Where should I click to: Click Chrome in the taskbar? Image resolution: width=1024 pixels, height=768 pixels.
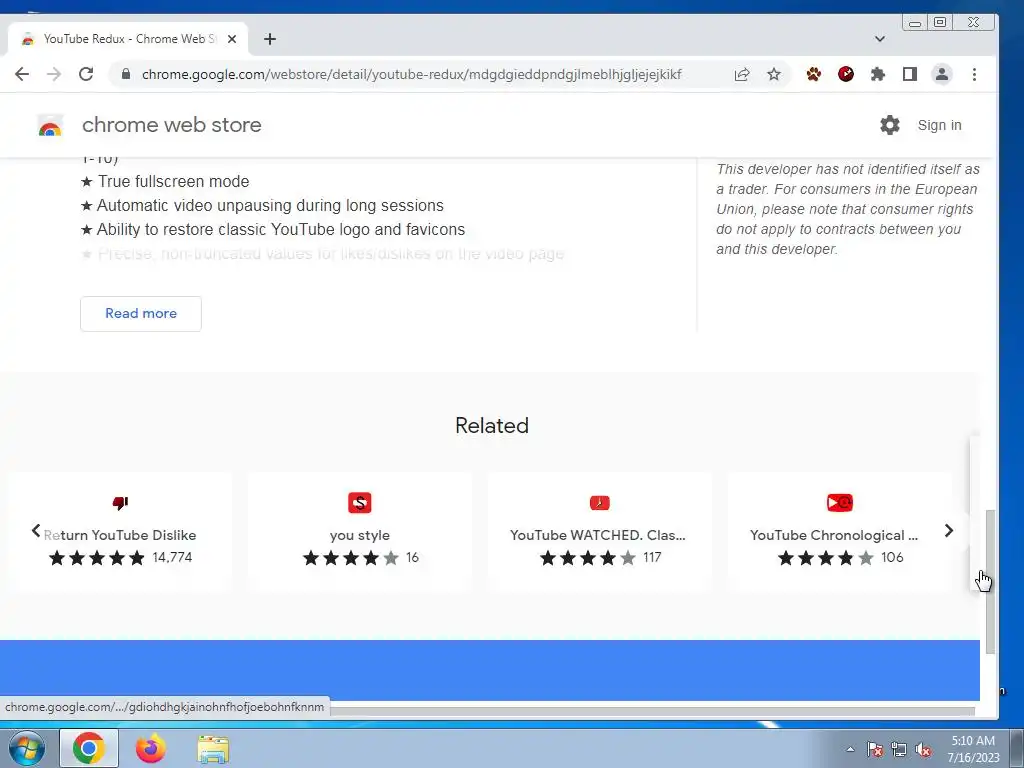[89, 748]
